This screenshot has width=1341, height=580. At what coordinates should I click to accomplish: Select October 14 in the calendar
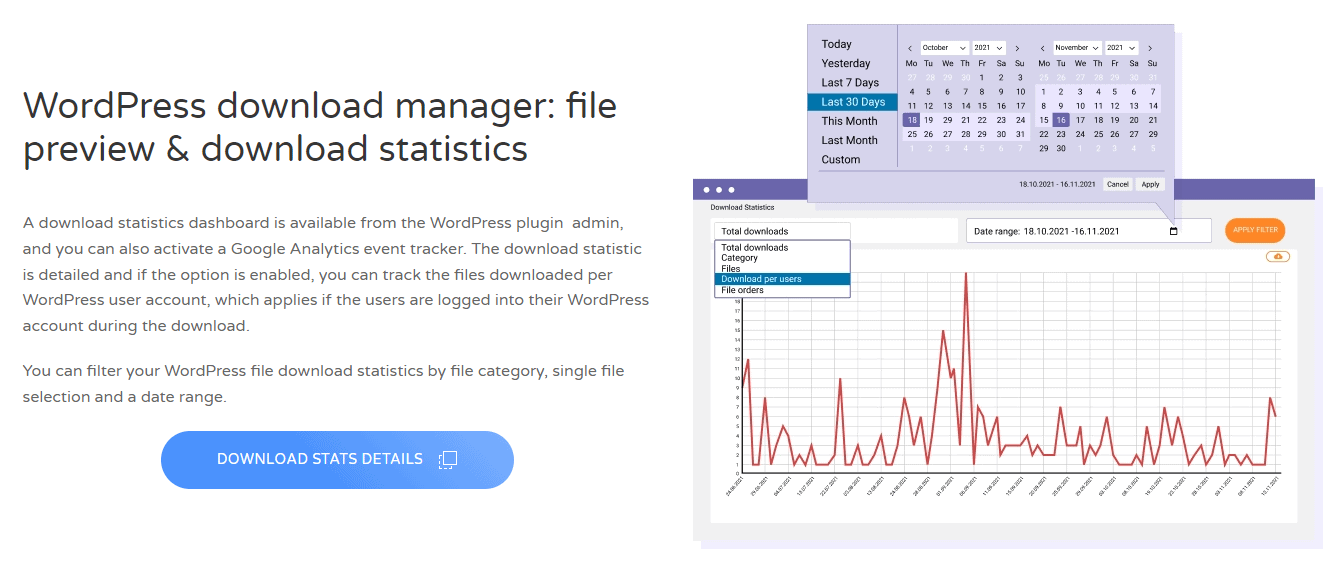[x=966, y=106]
